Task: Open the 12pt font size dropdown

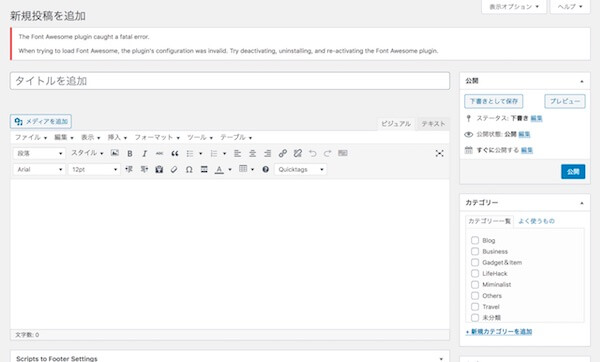Action: tap(94, 169)
